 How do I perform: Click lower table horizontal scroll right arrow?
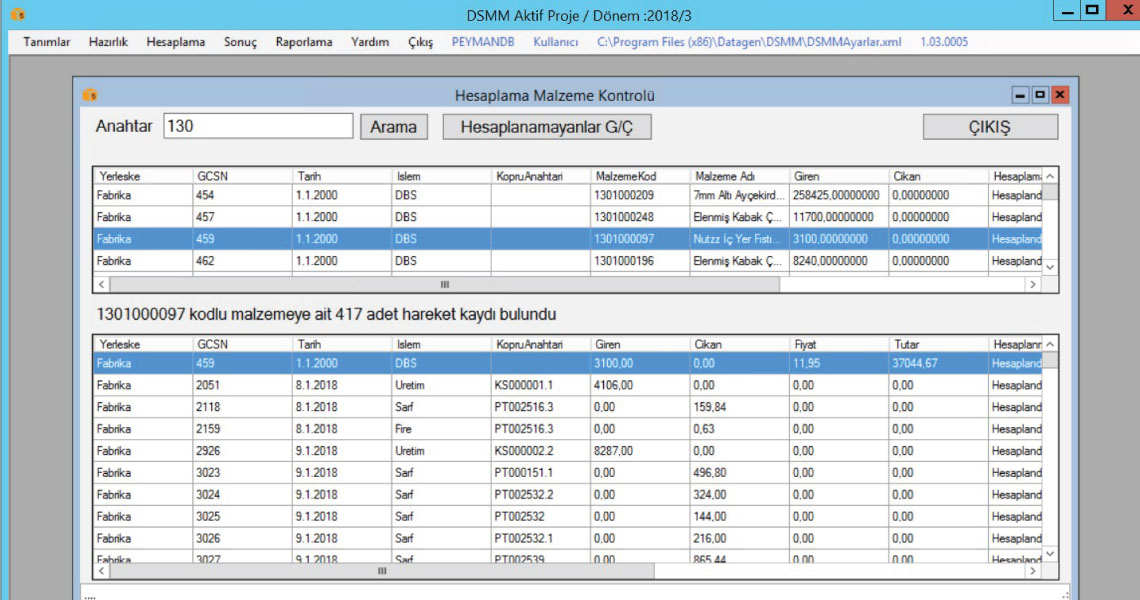1033,571
